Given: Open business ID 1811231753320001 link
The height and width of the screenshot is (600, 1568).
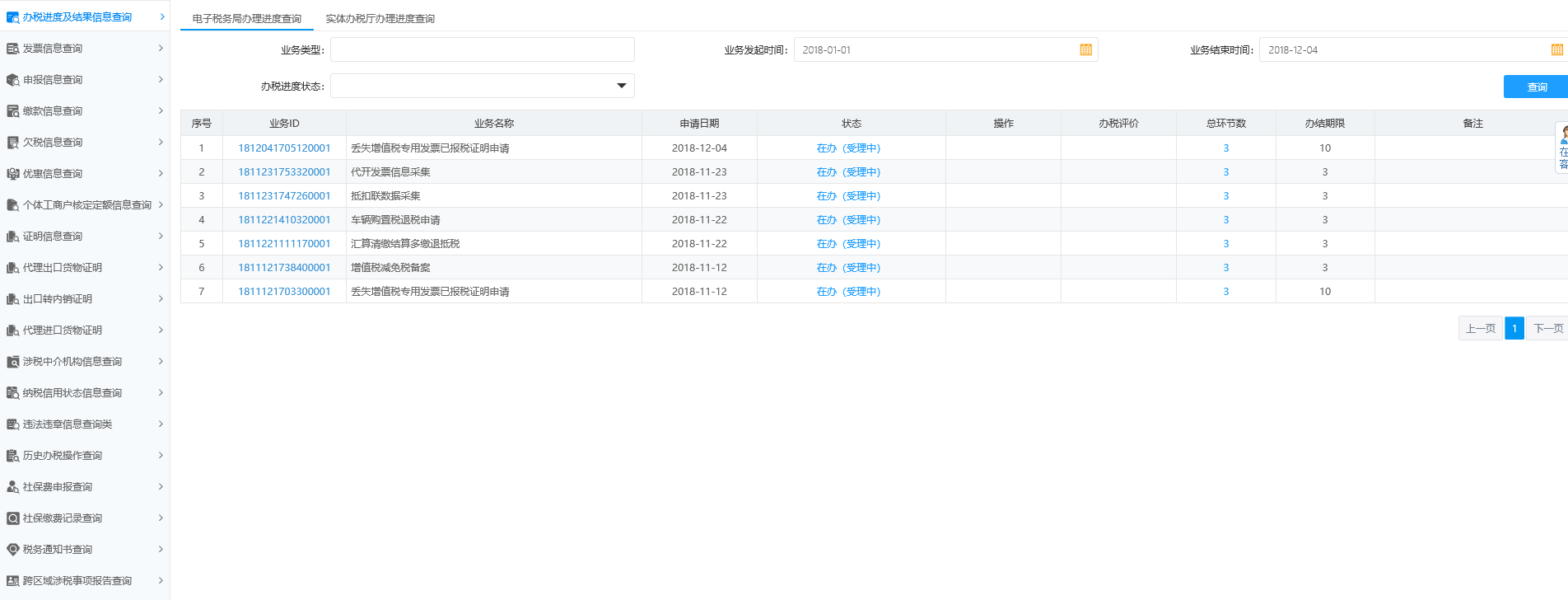Looking at the screenshot, I should coord(284,172).
